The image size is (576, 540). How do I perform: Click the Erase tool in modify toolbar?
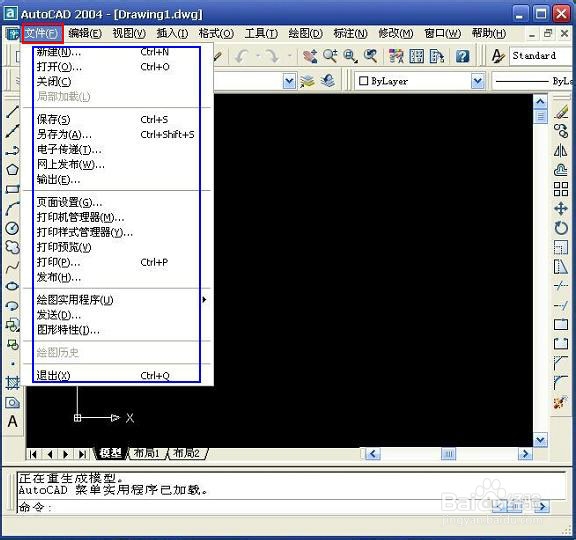point(561,112)
